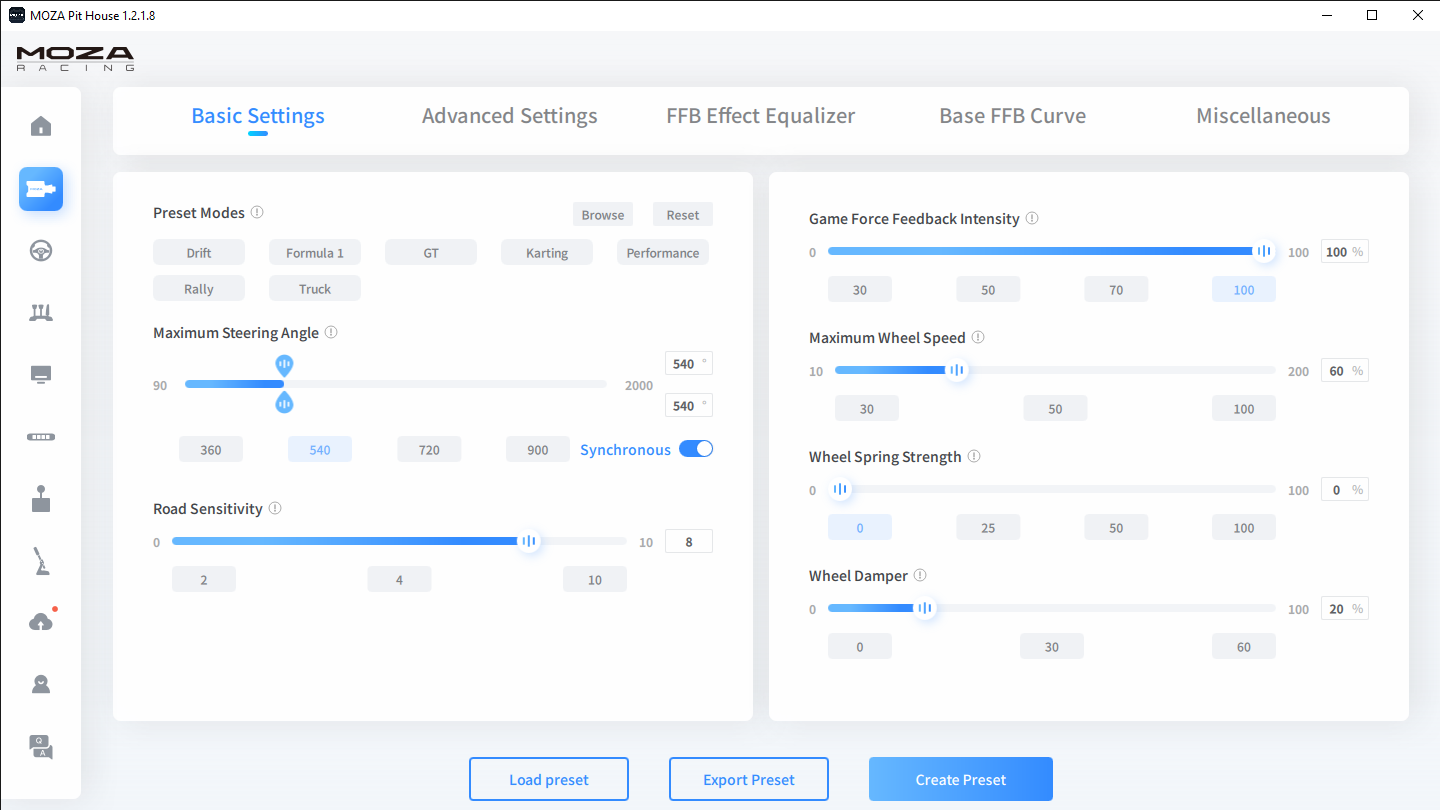
Task: Open the user account sidebar icon
Action: [x=41, y=684]
